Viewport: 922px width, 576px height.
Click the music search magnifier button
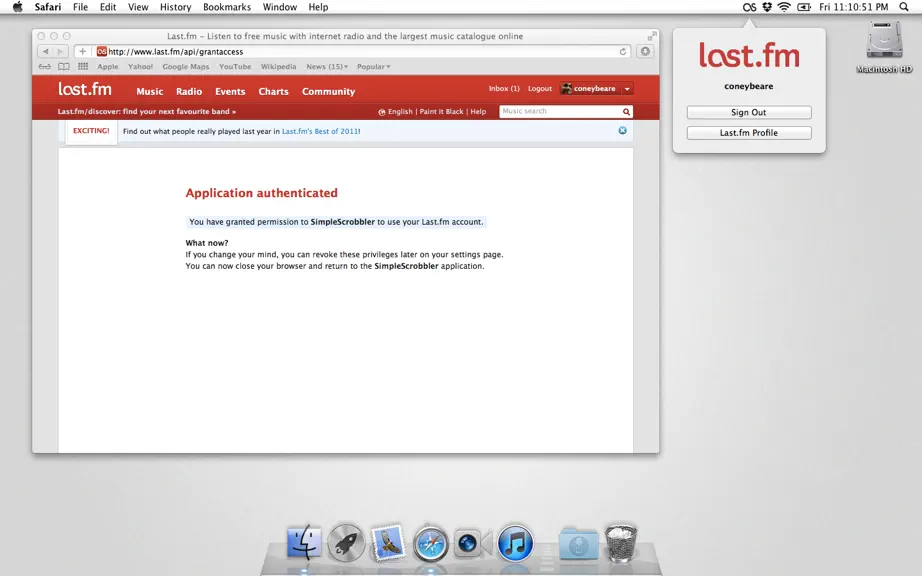point(626,112)
